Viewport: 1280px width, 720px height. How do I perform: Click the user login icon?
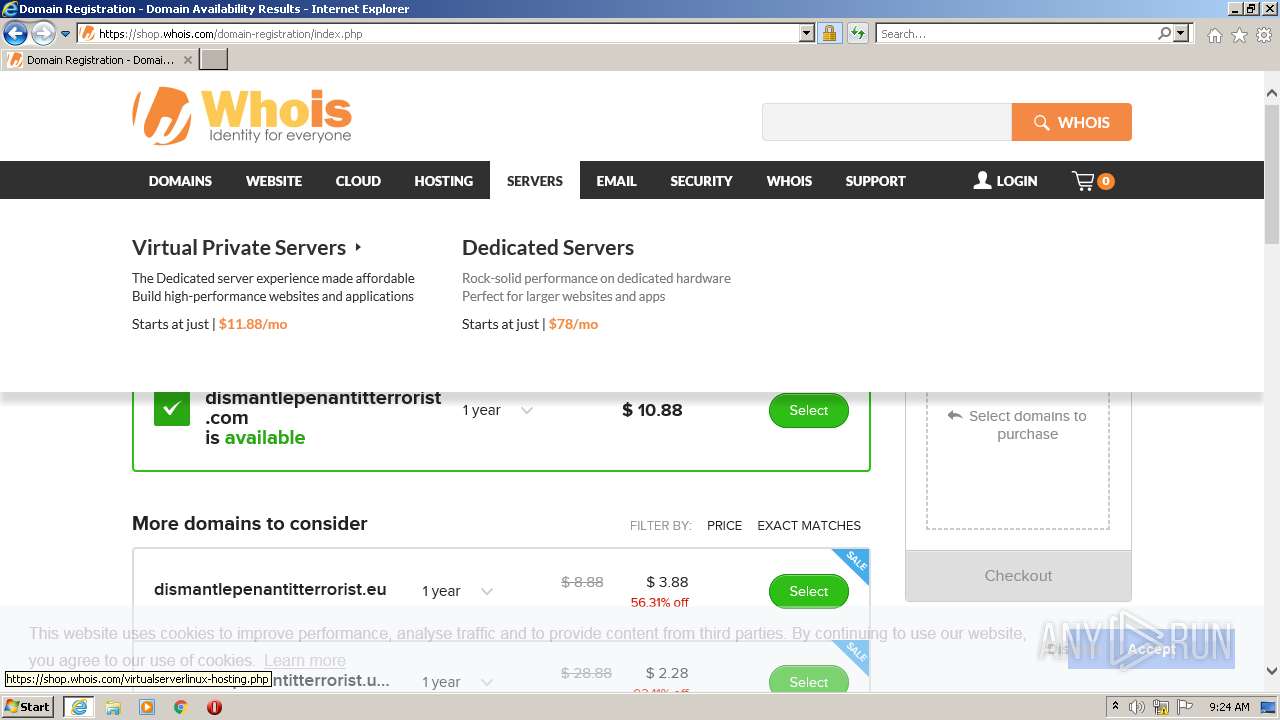click(x=982, y=180)
